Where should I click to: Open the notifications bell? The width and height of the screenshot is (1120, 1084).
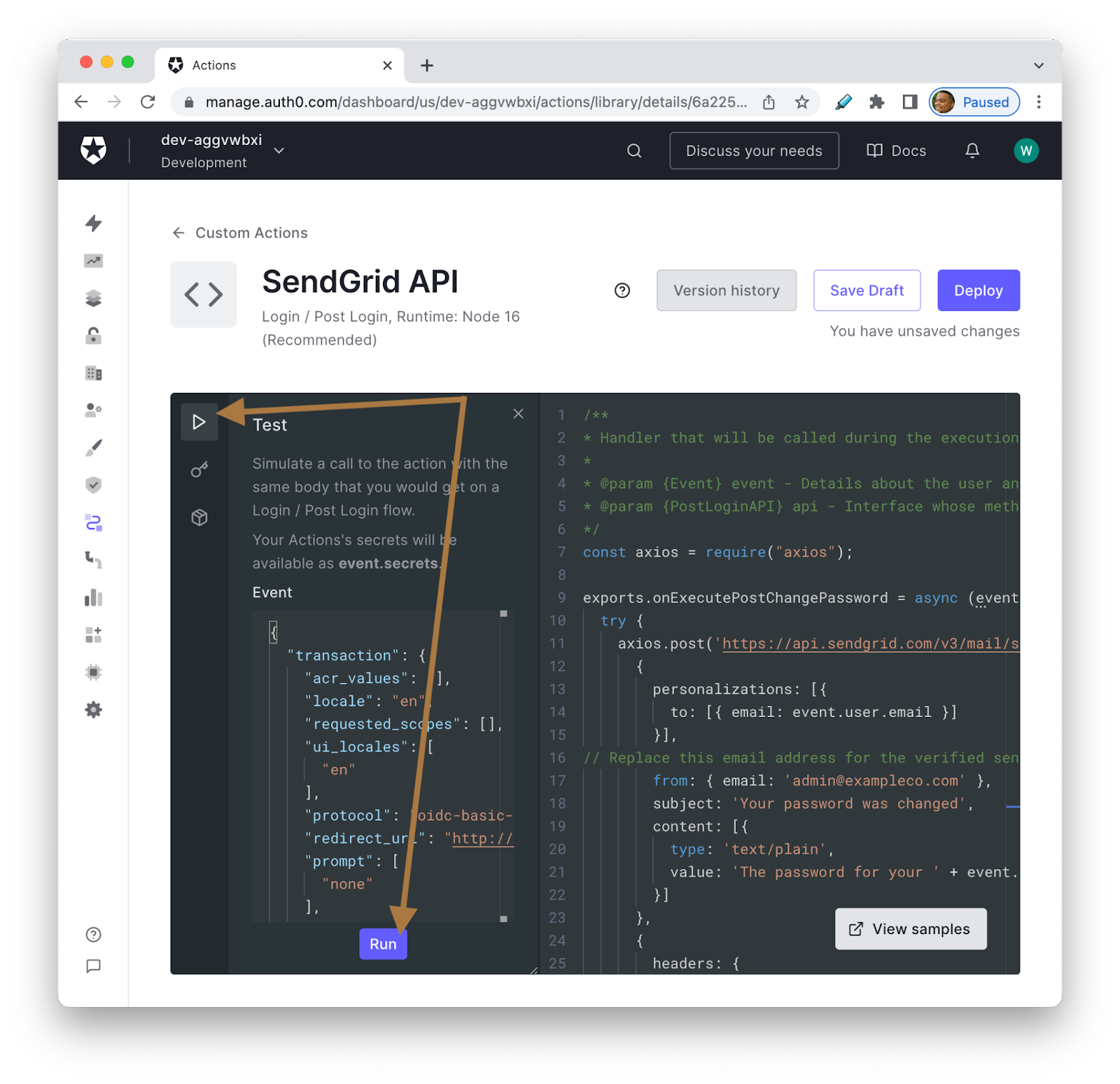972,151
